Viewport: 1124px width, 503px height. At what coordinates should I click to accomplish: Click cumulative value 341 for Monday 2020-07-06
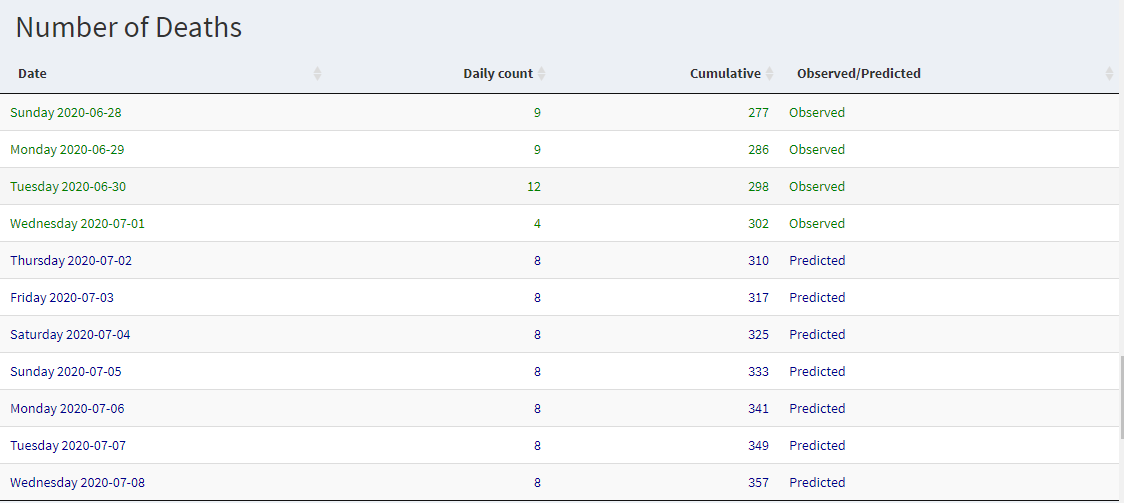[x=758, y=408]
